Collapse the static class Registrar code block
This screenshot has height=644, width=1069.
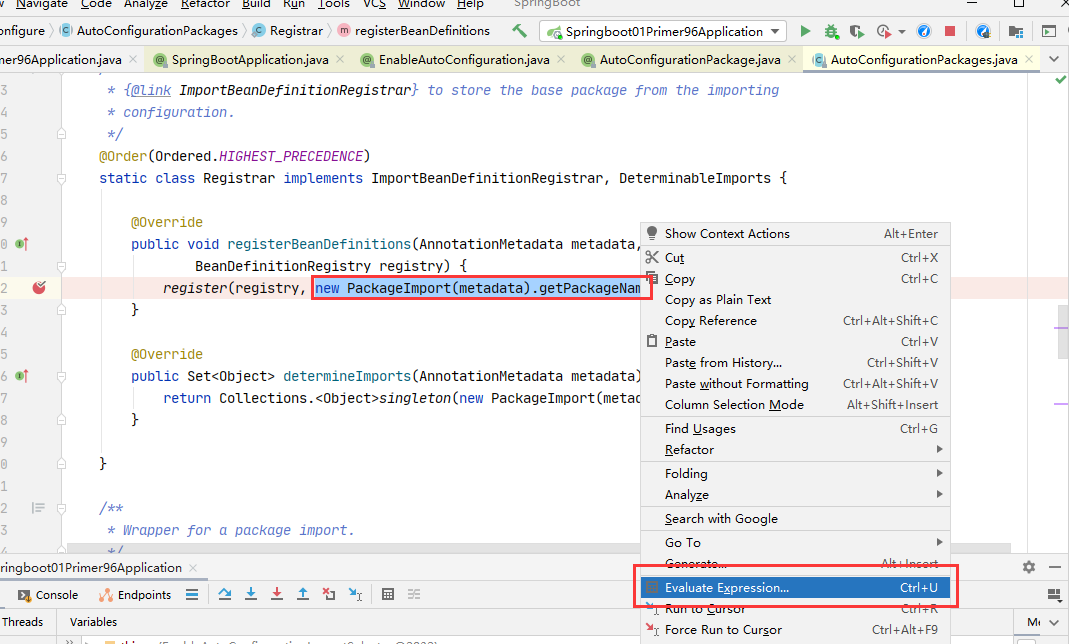point(61,179)
